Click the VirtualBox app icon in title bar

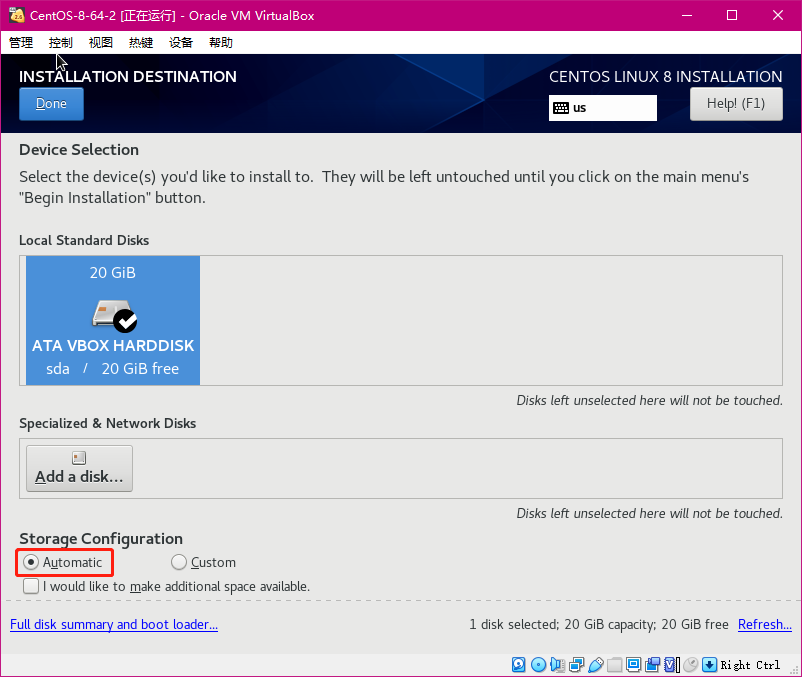[x=17, y=15]
